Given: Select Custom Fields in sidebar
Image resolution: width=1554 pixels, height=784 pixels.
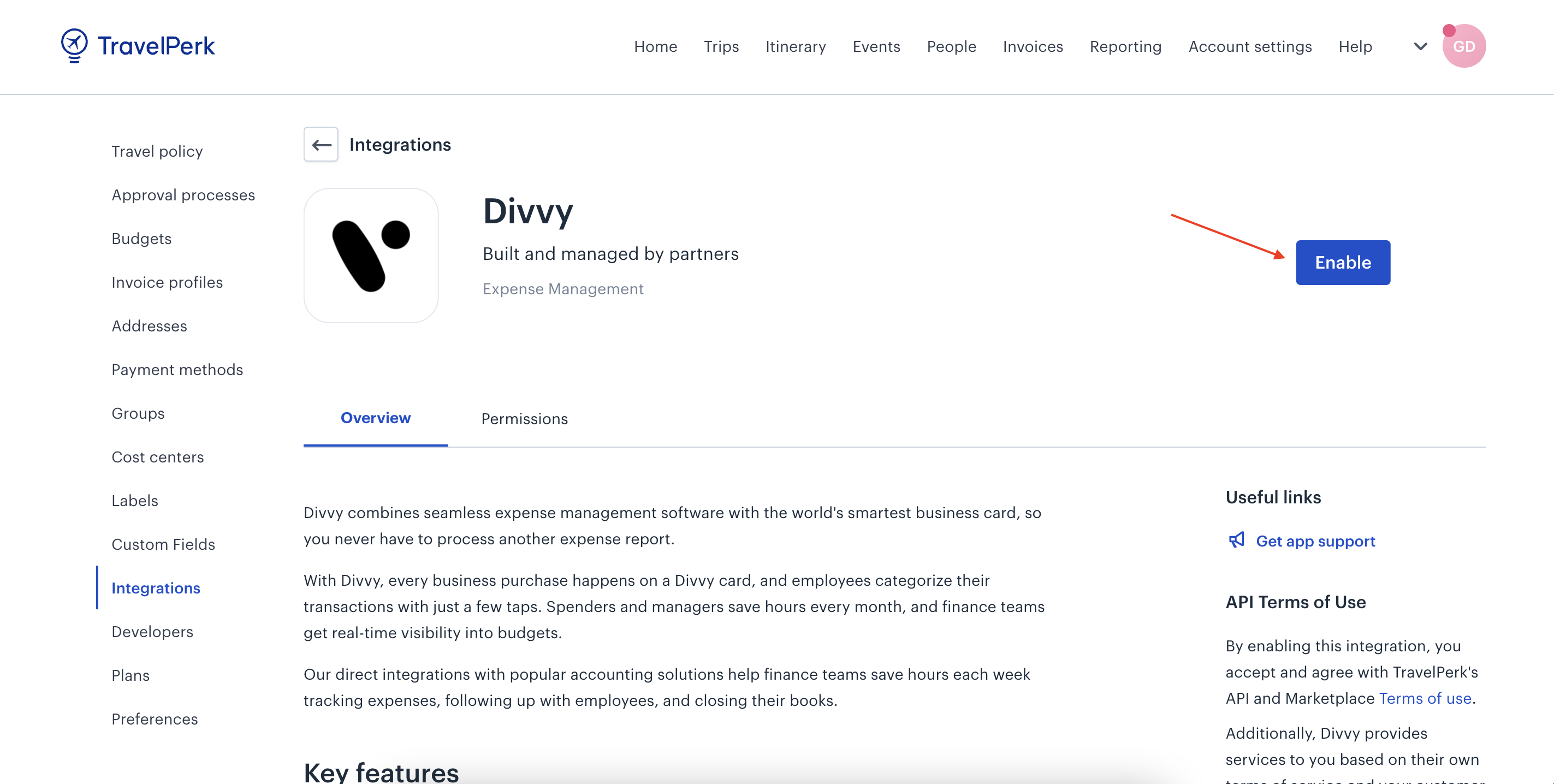Looking at the screenshot, I should click(x=163, y=544).
